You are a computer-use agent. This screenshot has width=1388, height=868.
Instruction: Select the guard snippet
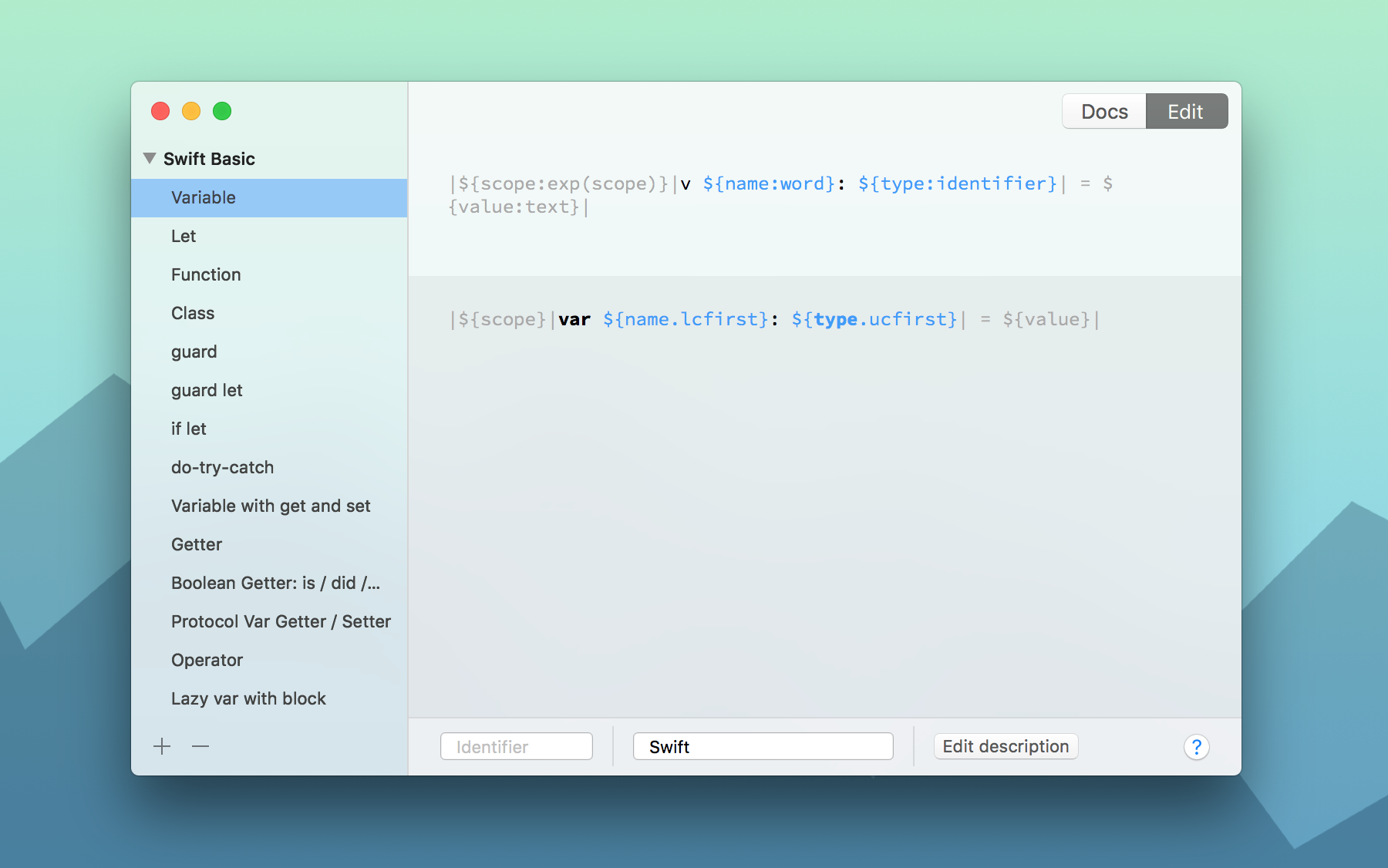pos(269,352)
